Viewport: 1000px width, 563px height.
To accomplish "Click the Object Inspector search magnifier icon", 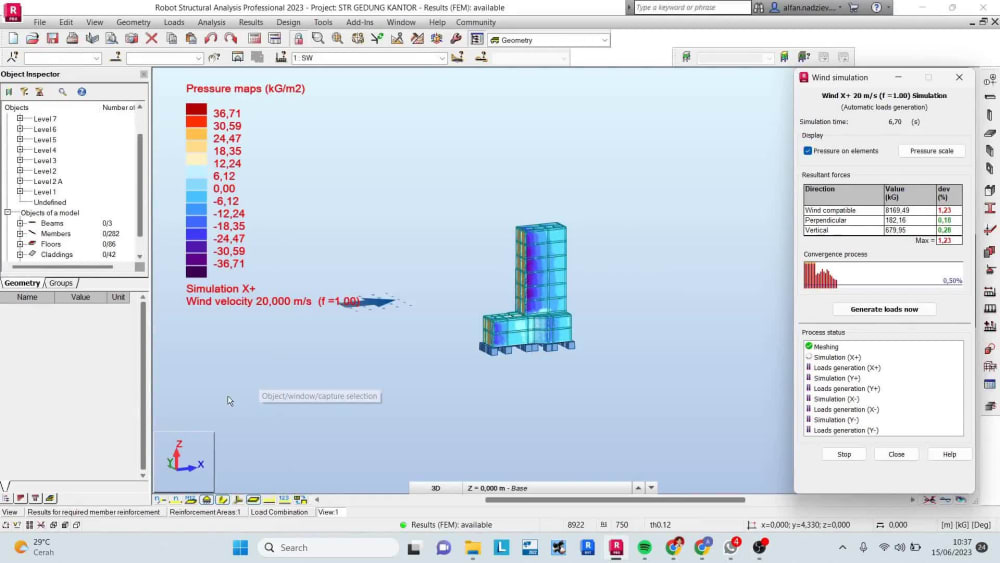I will point(62,92).
